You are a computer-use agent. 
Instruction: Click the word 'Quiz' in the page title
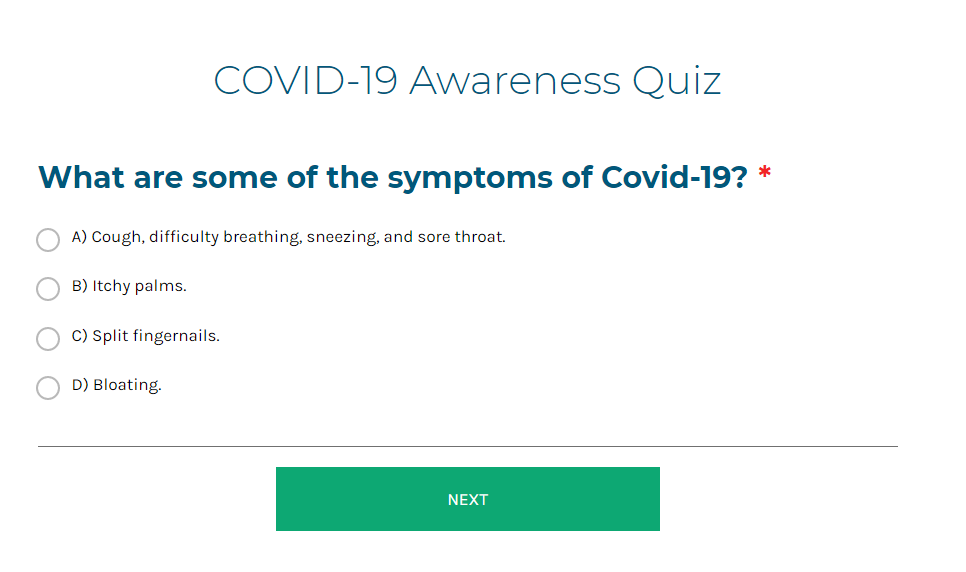(x=676, y=82)
